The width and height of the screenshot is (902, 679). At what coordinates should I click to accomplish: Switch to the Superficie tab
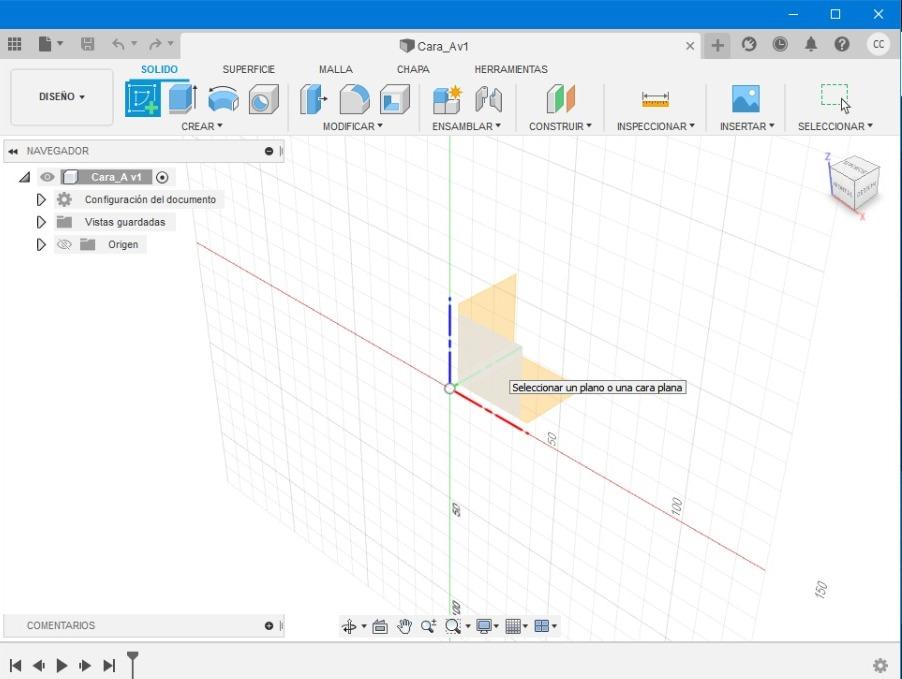click(249, 69)
